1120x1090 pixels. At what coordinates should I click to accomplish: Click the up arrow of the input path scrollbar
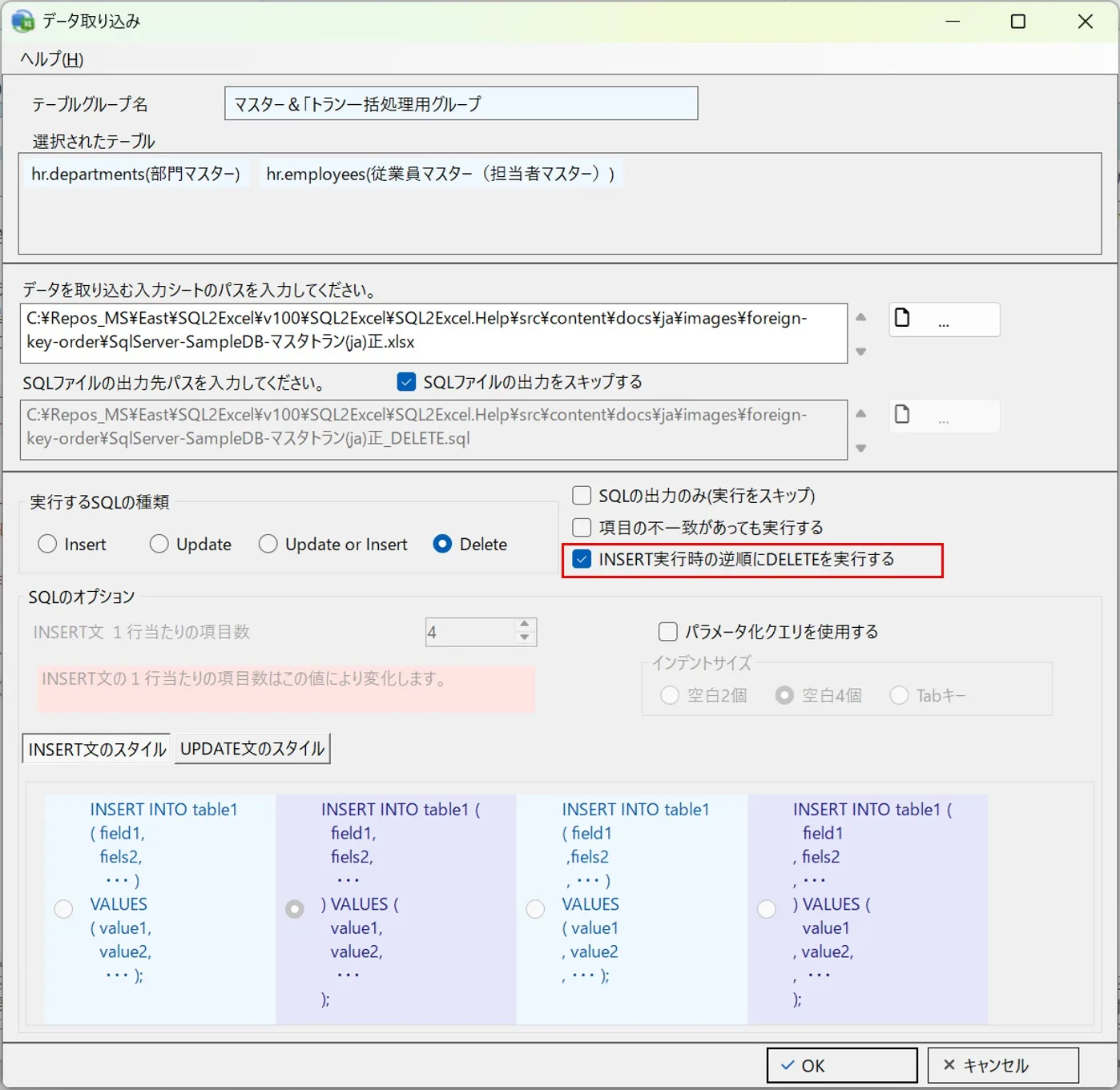[861, 317]
